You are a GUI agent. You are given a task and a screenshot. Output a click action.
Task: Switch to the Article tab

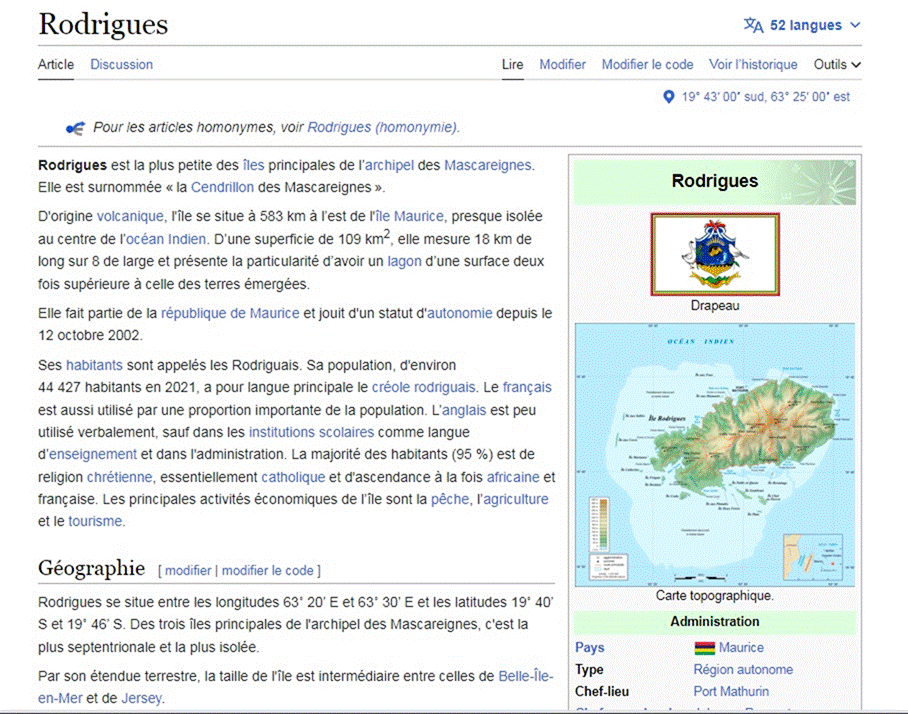point(56,64)
